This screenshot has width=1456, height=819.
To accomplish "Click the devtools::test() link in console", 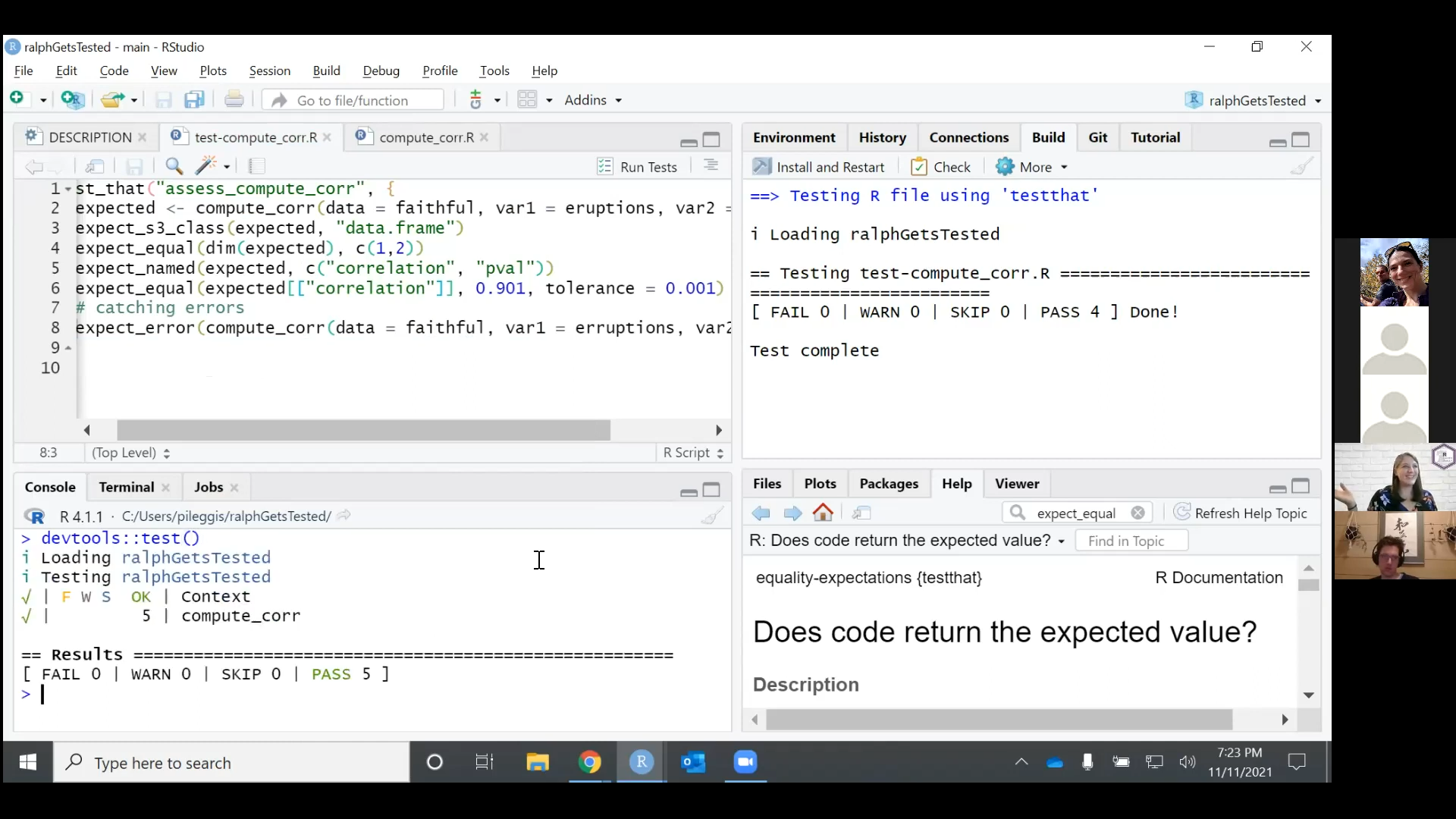I will (118, 538).
